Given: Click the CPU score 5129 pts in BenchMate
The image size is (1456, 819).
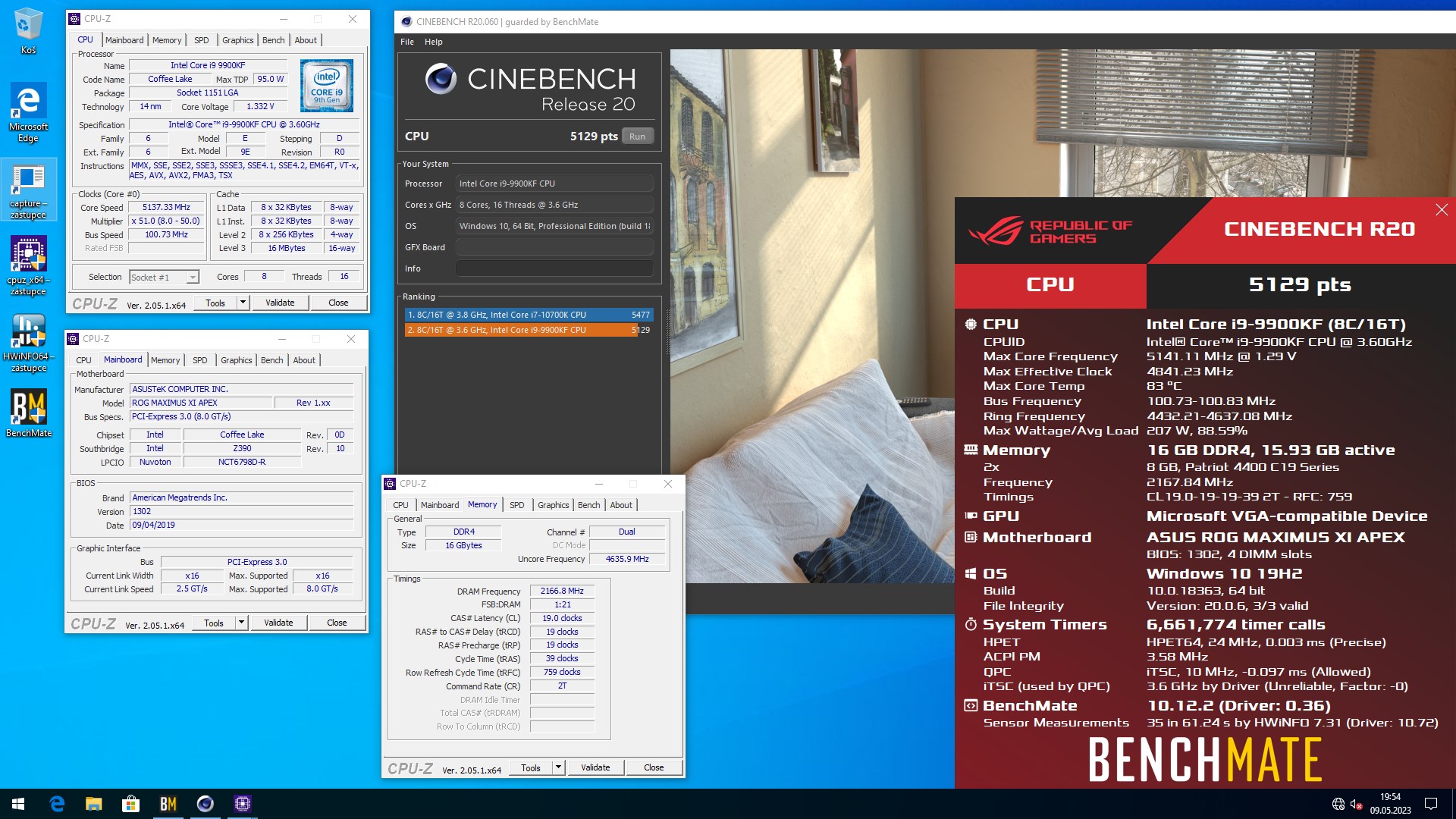Looking at the screenshot, I should [1300, 284].
